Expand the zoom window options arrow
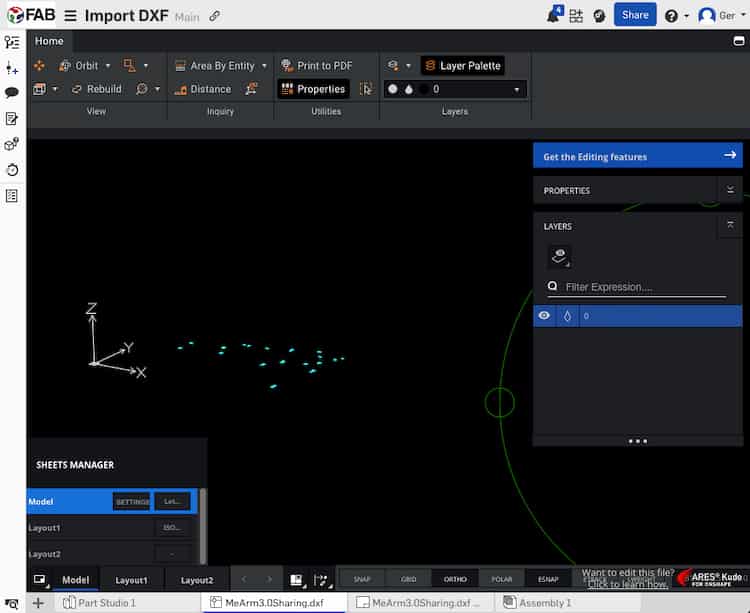The image size is (750, 613). 146,66
